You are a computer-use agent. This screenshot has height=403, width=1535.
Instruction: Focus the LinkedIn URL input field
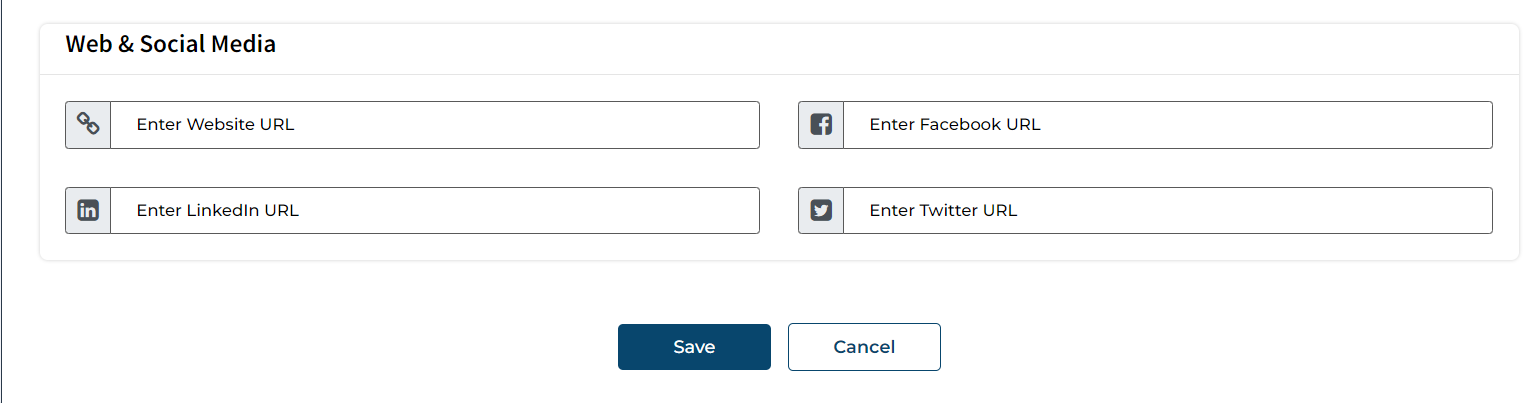pos(435,211)
